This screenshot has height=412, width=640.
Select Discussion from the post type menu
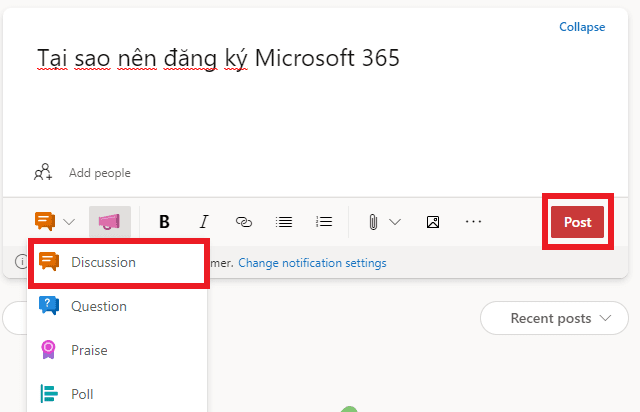118,262
